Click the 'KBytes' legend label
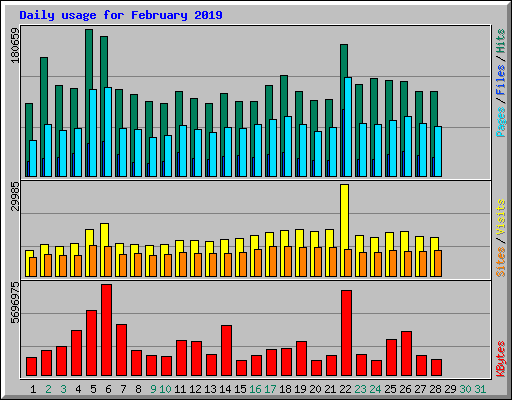 [501, 359]
